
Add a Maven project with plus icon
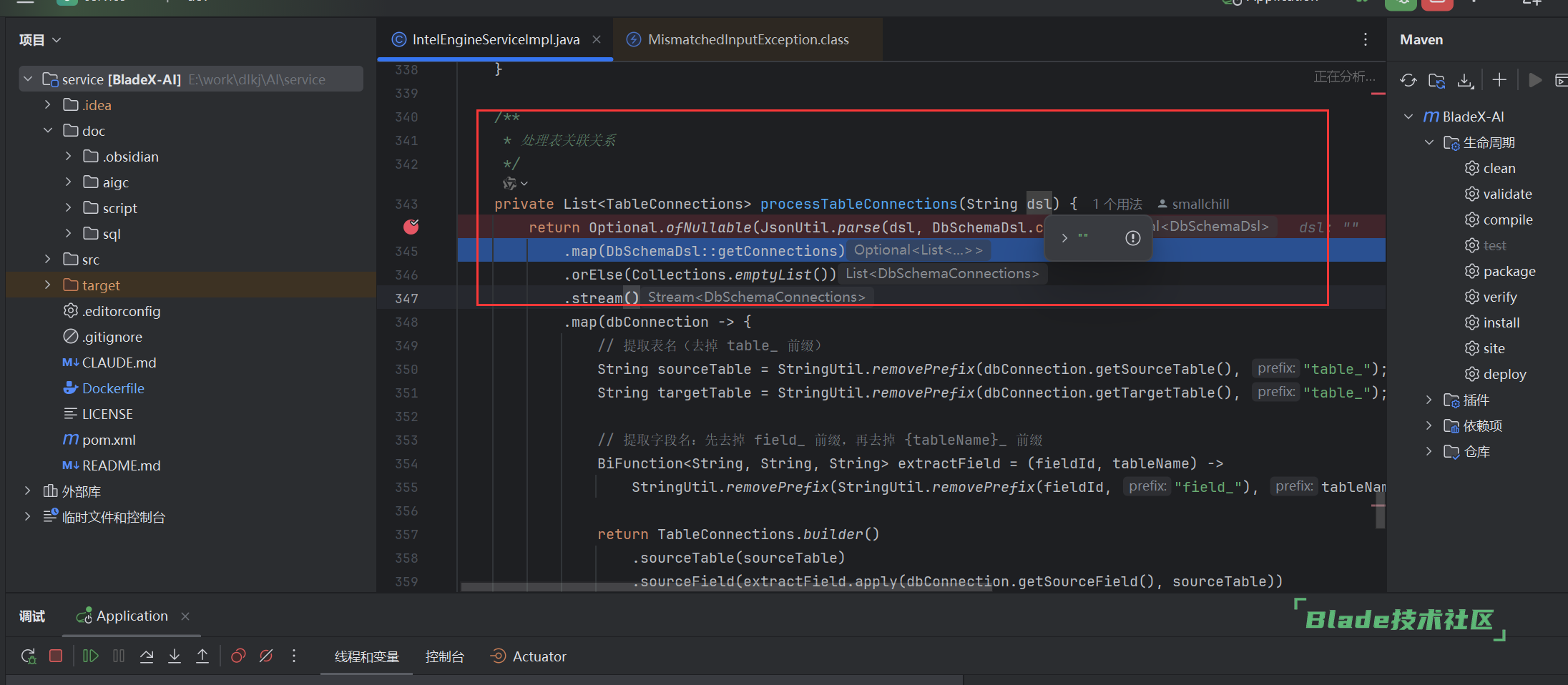coord(1499,80)
